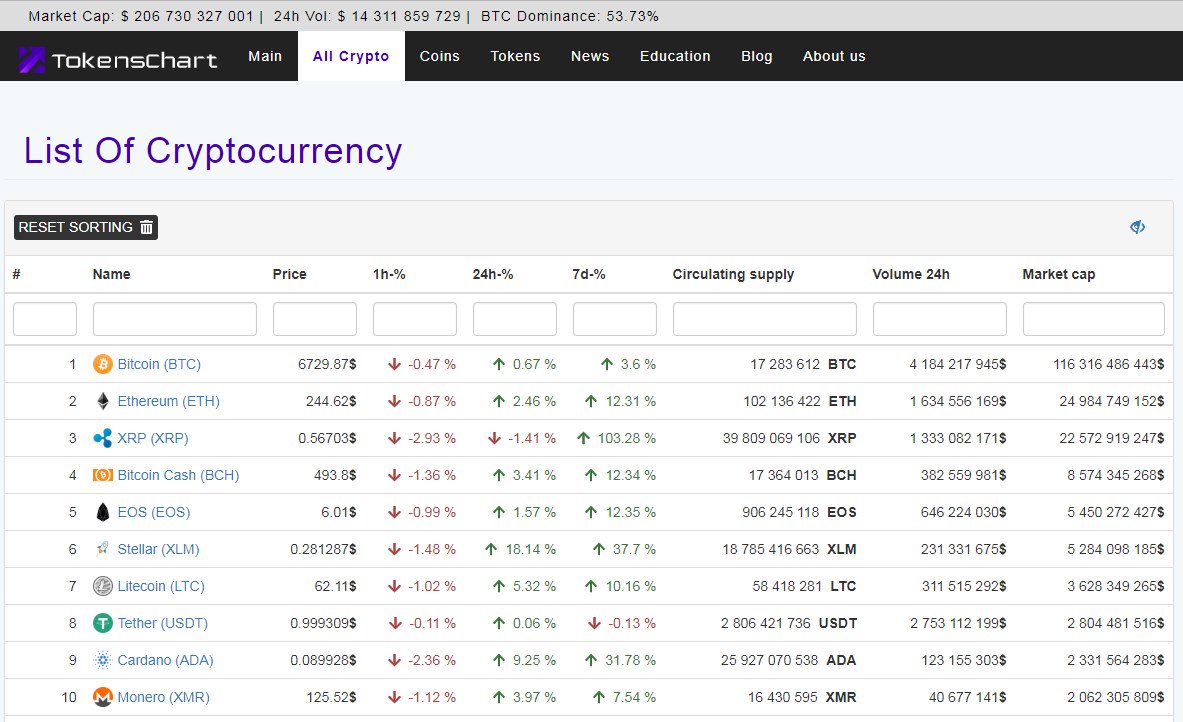The image size is (1183, 722).
Task: Click the Bitcoin Cash icon
Action: click(103, 475)
